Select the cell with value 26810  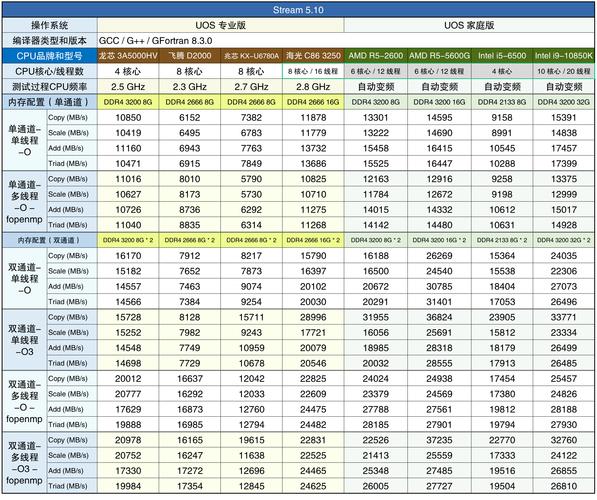563,486
